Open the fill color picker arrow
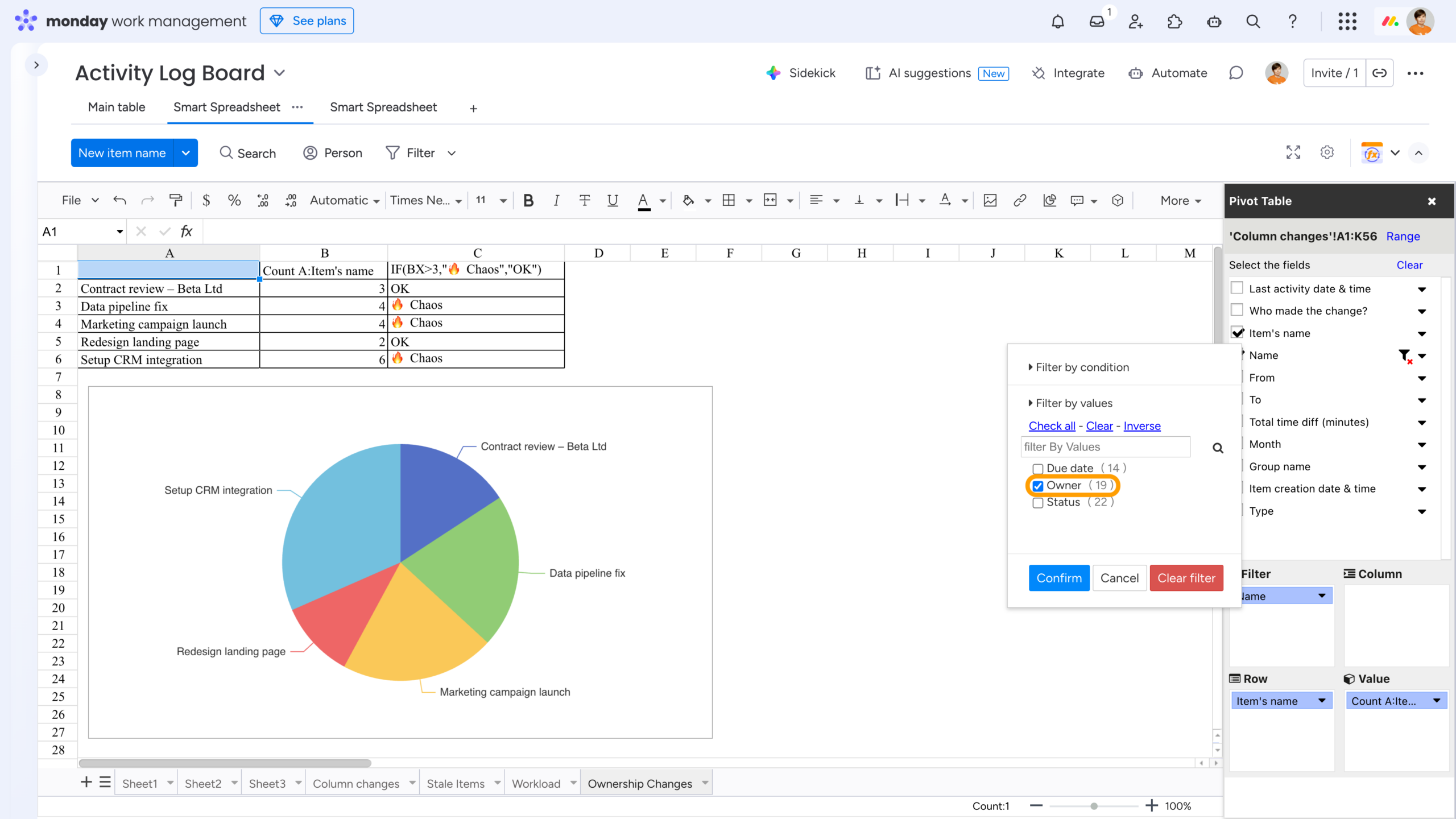Viewport: 1456px width, 819px height. coord(708,201)
